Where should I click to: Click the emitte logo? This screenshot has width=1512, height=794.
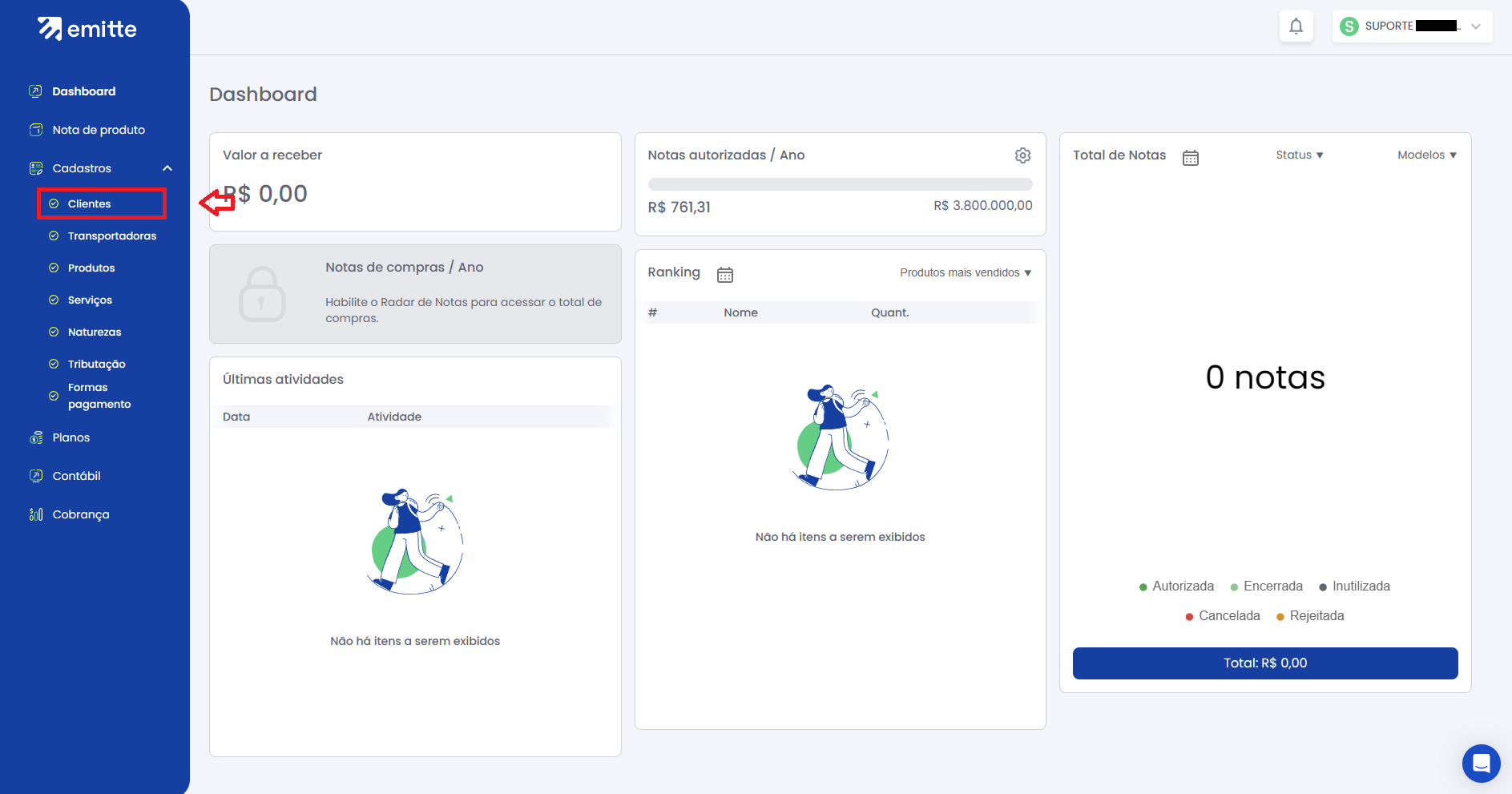(87, 29)
